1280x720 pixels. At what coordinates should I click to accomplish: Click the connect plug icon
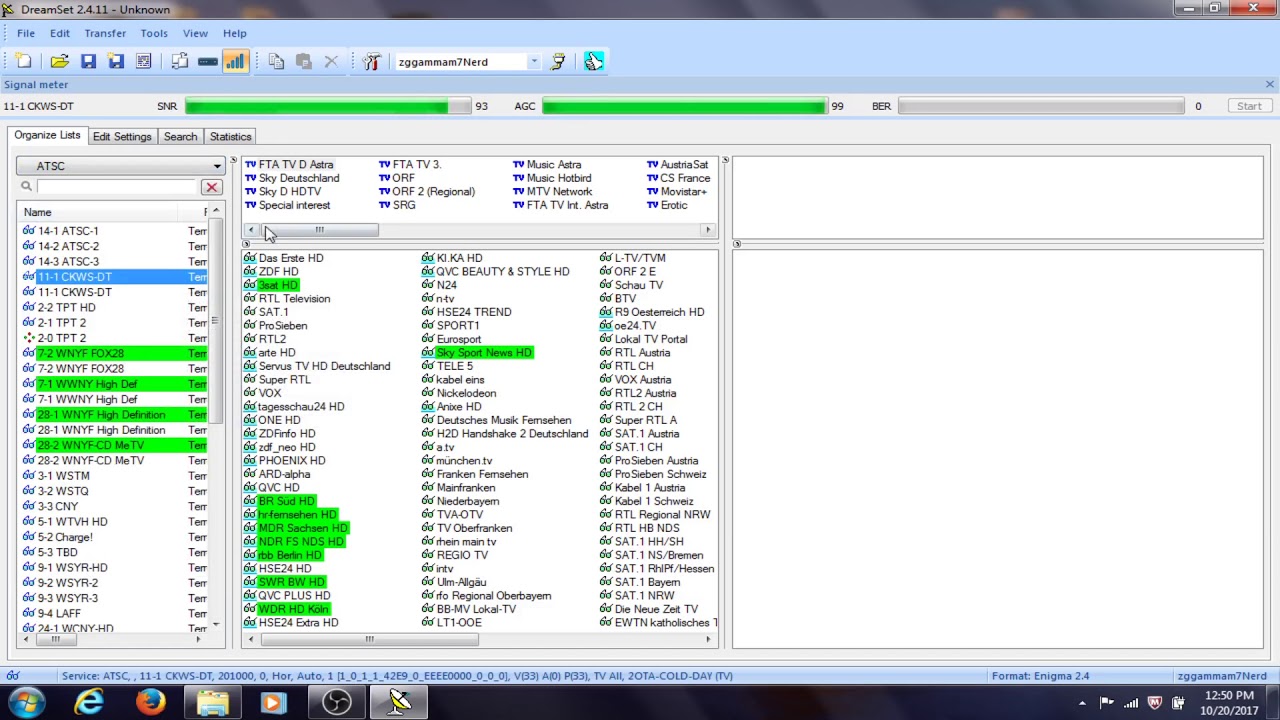coord(558,62)
